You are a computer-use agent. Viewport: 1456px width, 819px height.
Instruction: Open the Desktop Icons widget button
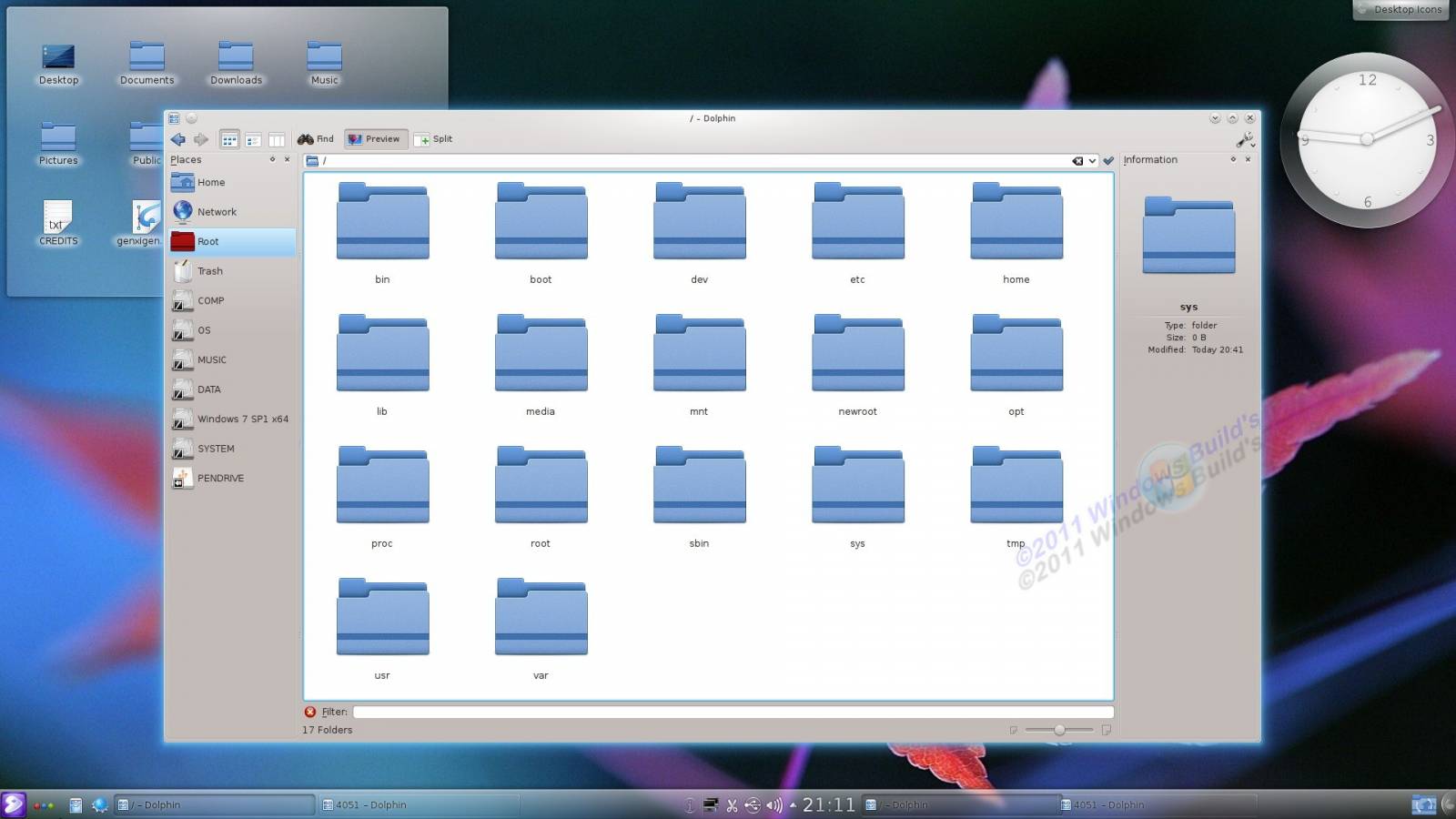coord(1400,10)
